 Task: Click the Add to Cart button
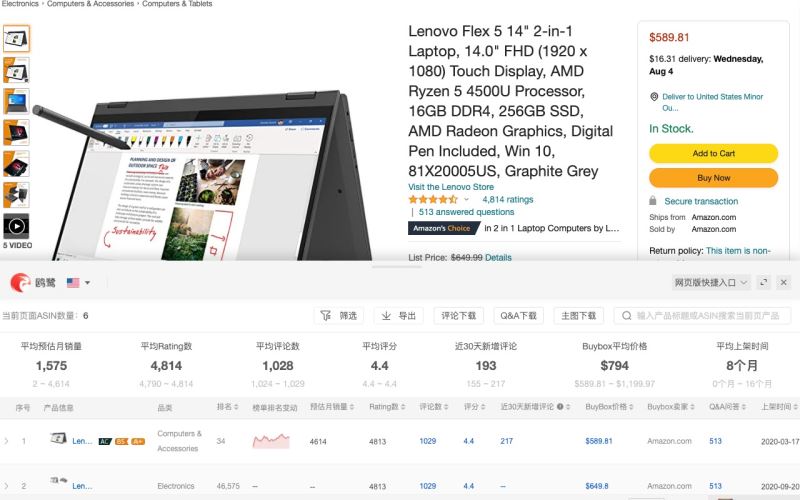click(713, 153)
